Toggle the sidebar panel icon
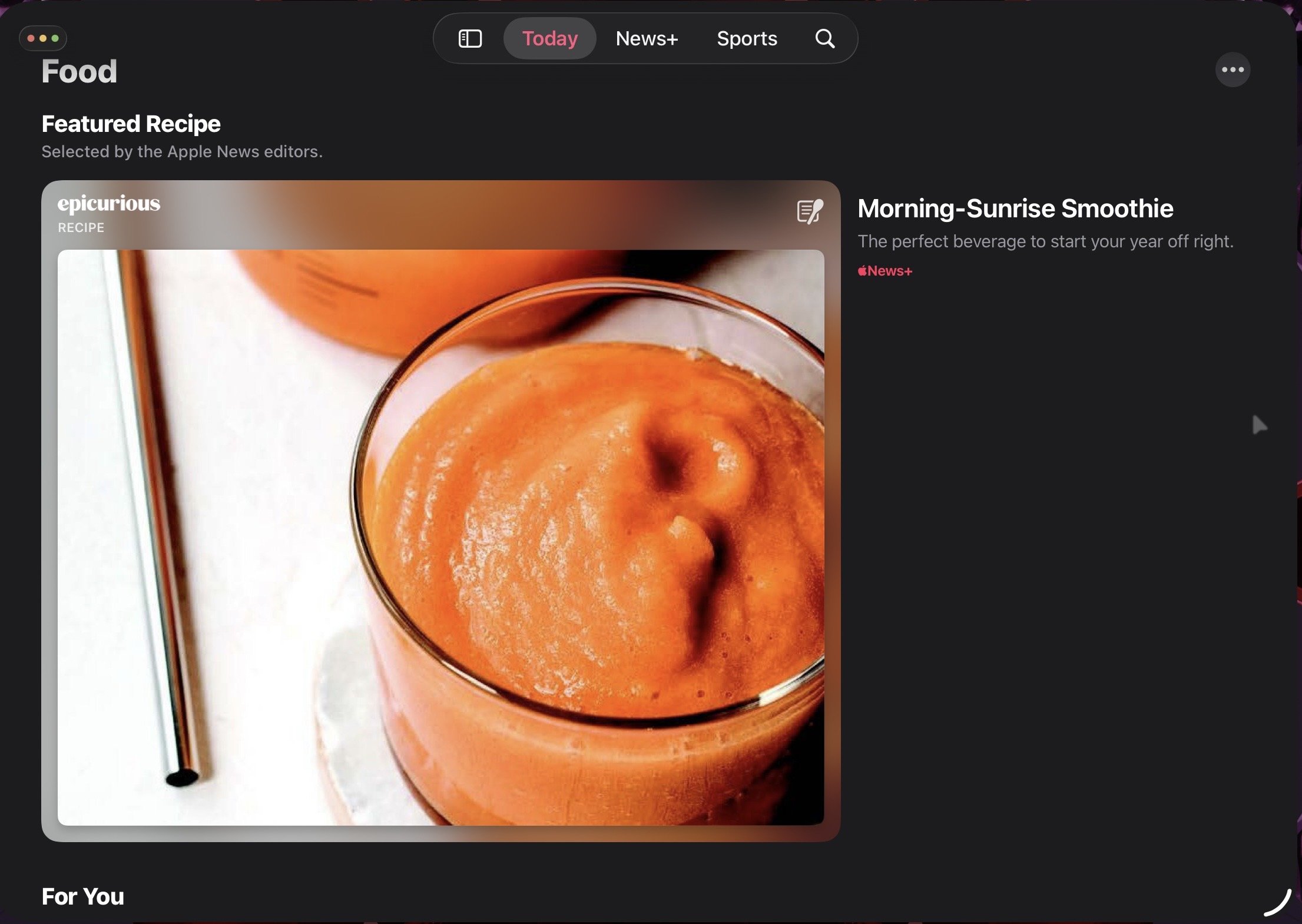The width and height of the screenshot is (1302, 924). click(x=470, y=39)
